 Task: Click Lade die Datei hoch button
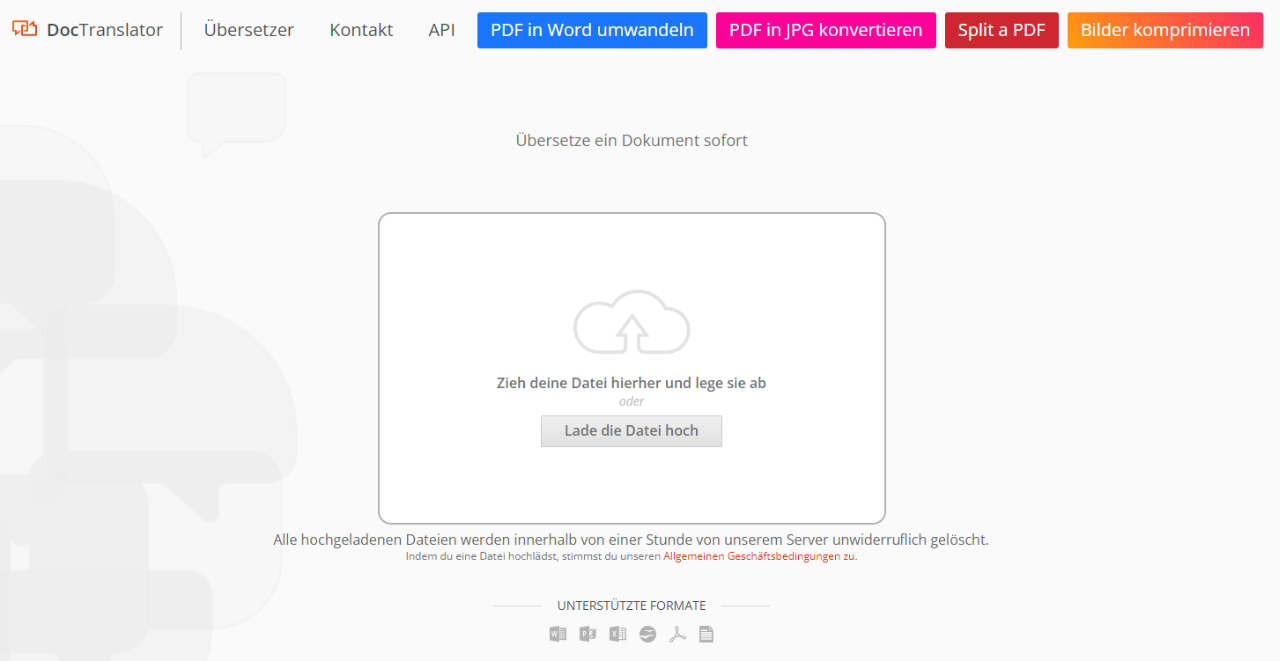[631, 431]
